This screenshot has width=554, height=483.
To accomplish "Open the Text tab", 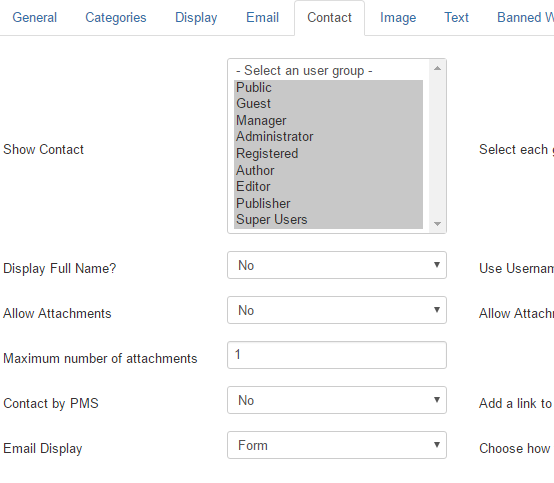I will (456, 17).
